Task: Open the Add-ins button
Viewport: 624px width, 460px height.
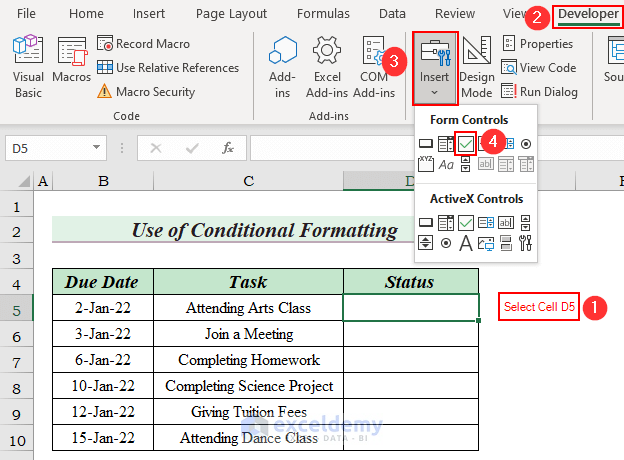Action: pos(283,67)
